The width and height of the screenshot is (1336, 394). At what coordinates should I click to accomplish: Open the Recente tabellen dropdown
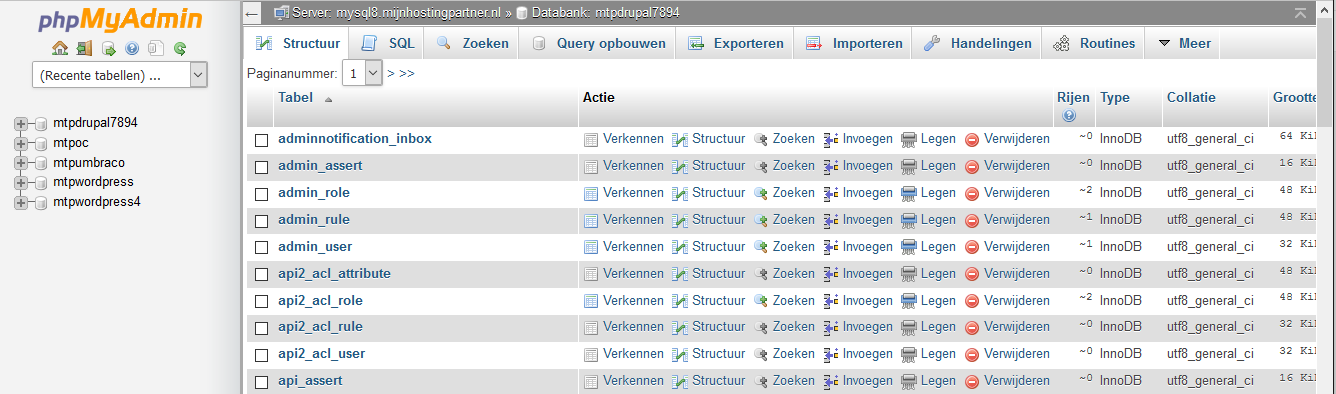pos(120,75)
